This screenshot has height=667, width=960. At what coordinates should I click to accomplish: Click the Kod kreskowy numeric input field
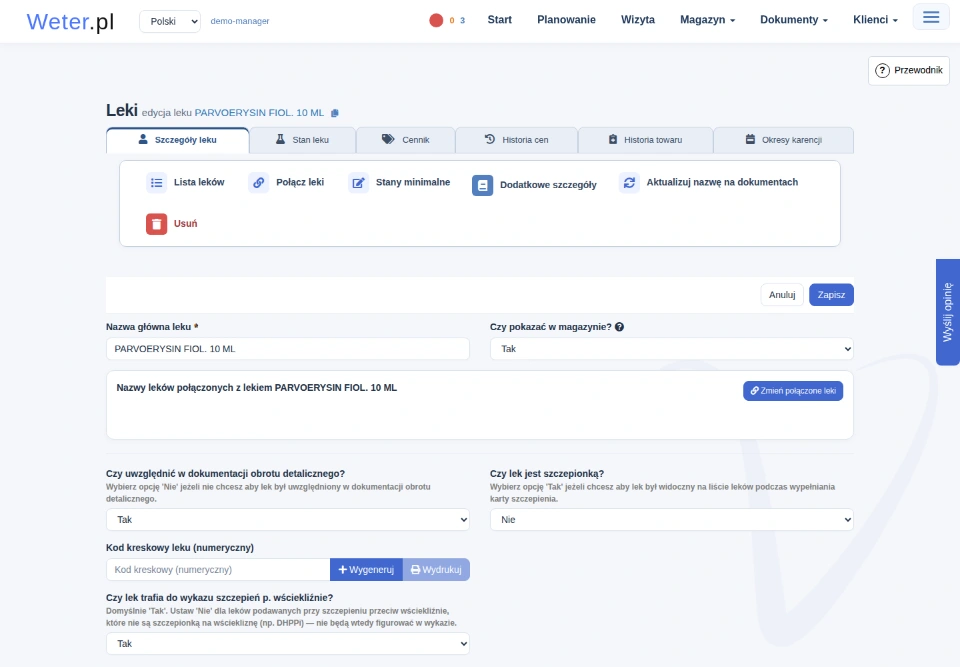218,570
